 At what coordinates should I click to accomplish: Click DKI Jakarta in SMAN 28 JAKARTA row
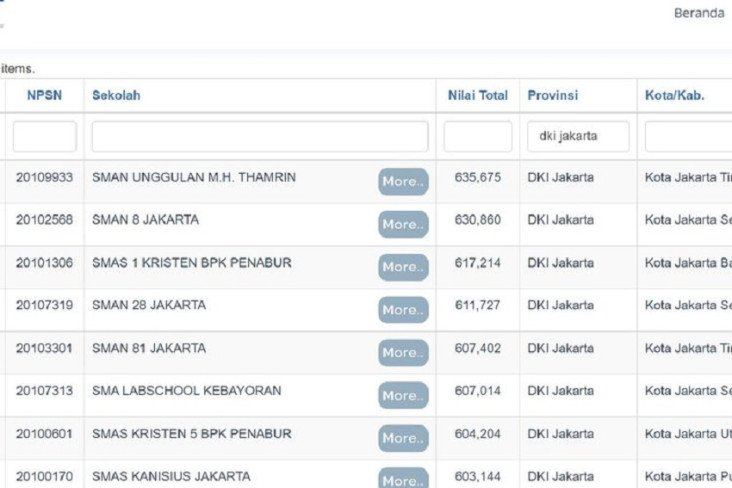coord(561,305)
